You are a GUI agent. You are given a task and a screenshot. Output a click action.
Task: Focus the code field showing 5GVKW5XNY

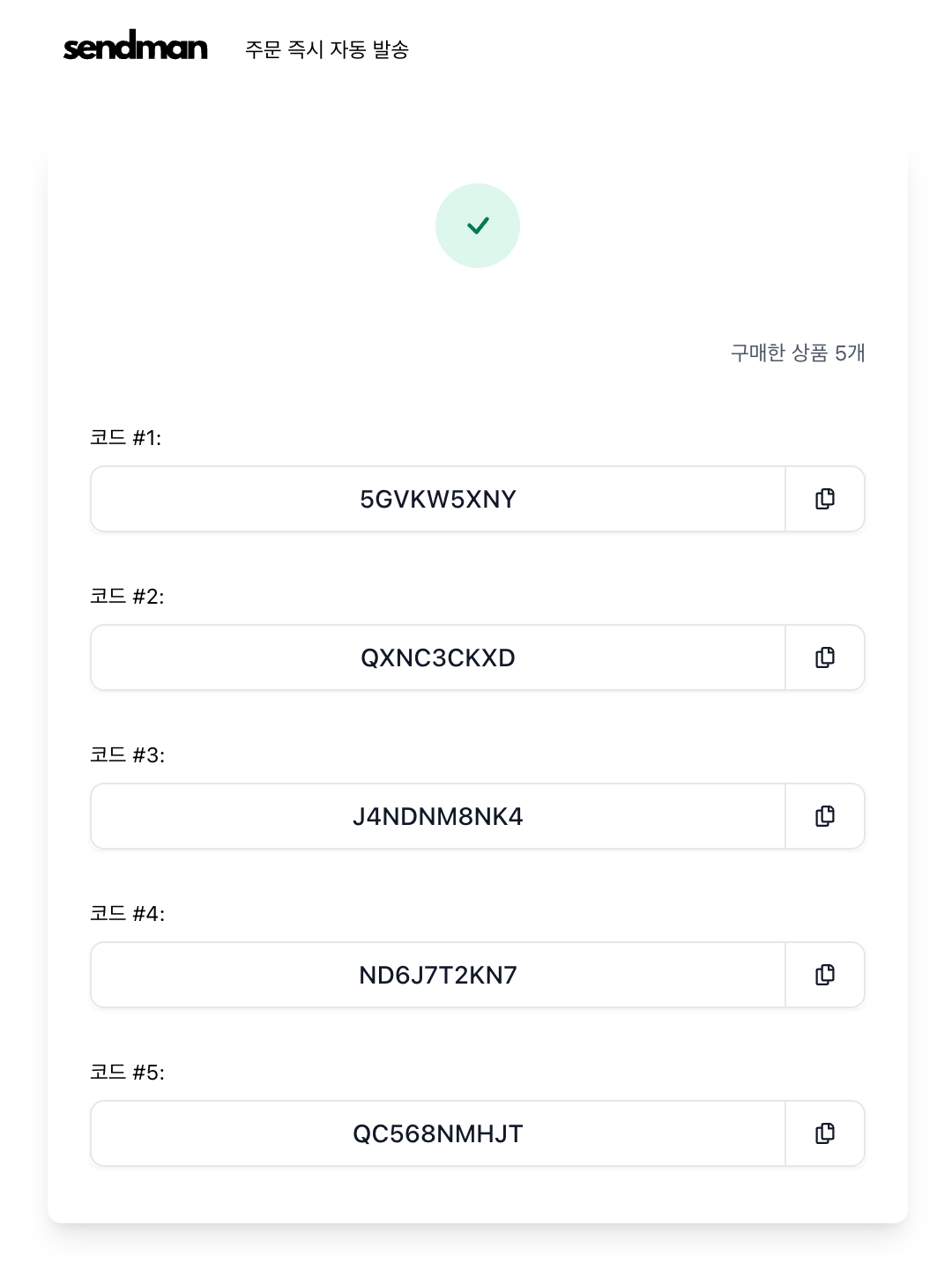438,499
